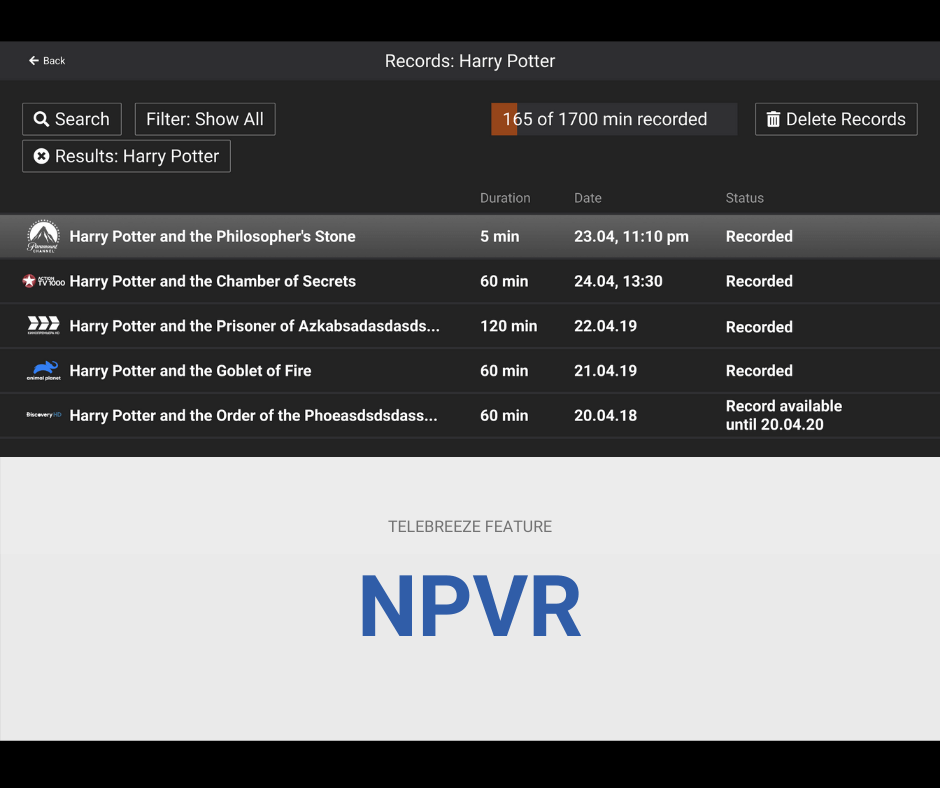
Task: Click the cinema channel logo beside Prisoner of Azkaban
Action: point(43,326)
